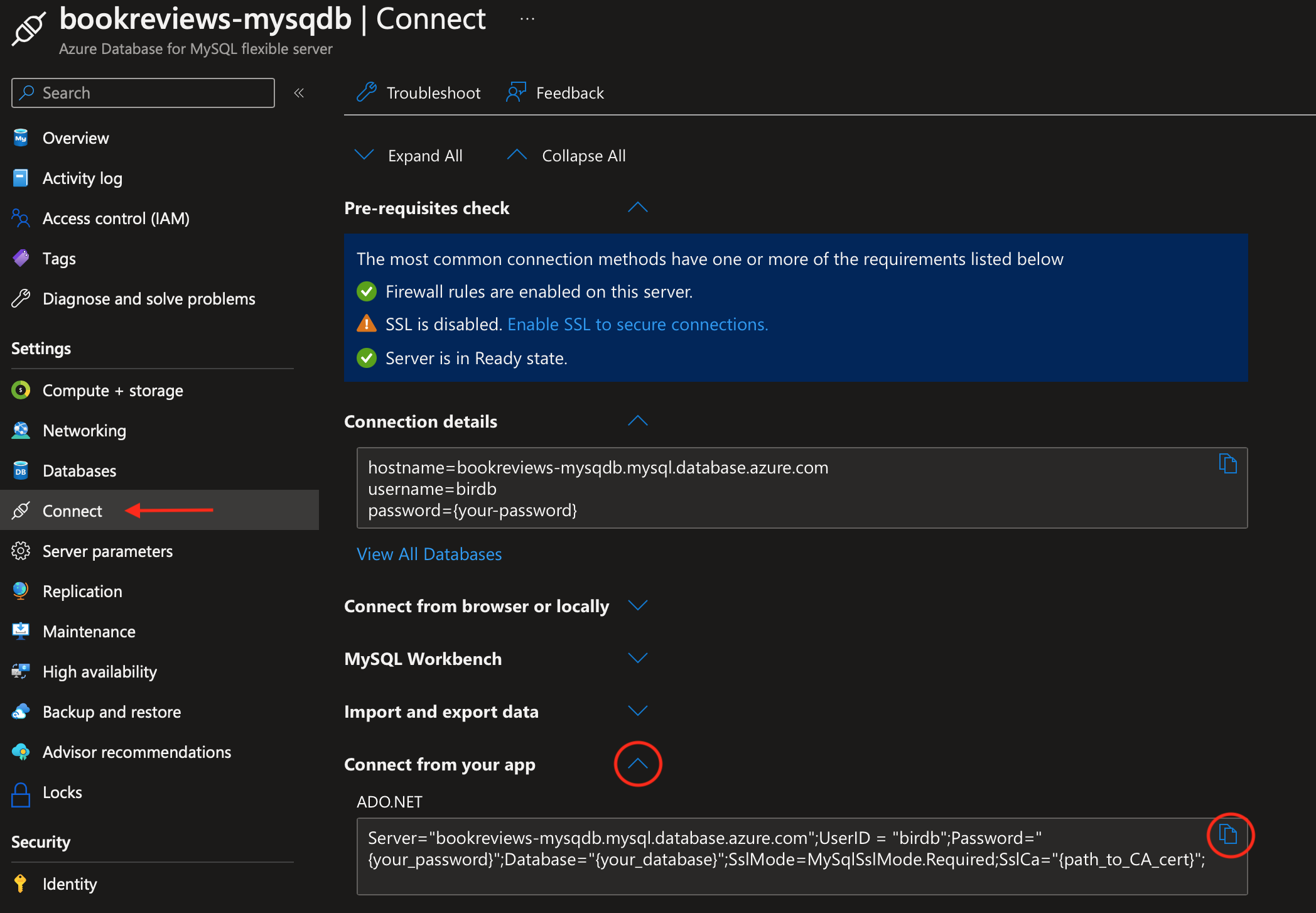Click the 'ADO.NET' label
This screenshot has height=913, width=1316.
[x=389, y=801]
